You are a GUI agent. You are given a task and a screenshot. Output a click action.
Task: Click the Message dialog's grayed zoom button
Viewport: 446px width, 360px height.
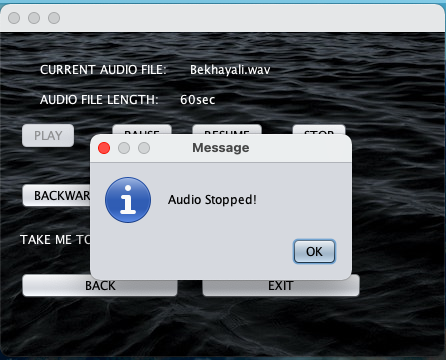(144, 148)
